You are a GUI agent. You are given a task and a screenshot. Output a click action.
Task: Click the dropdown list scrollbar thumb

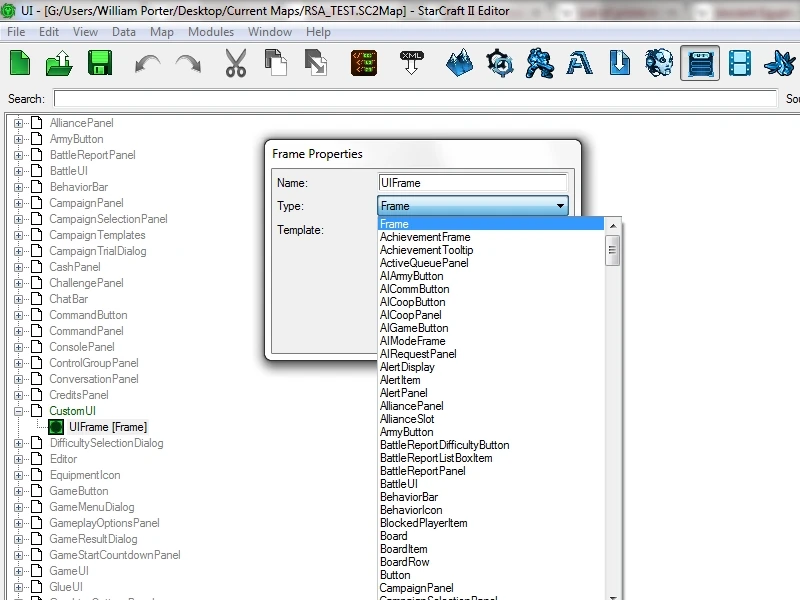click(613, 250)
